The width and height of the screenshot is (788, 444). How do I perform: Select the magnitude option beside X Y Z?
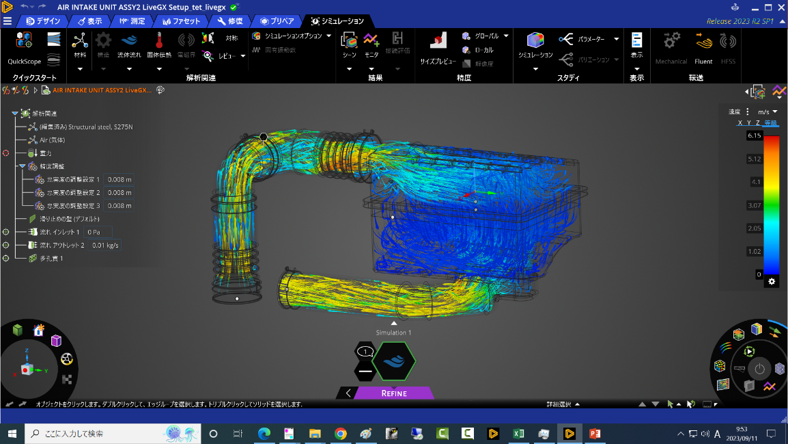[x=770, y=123]
